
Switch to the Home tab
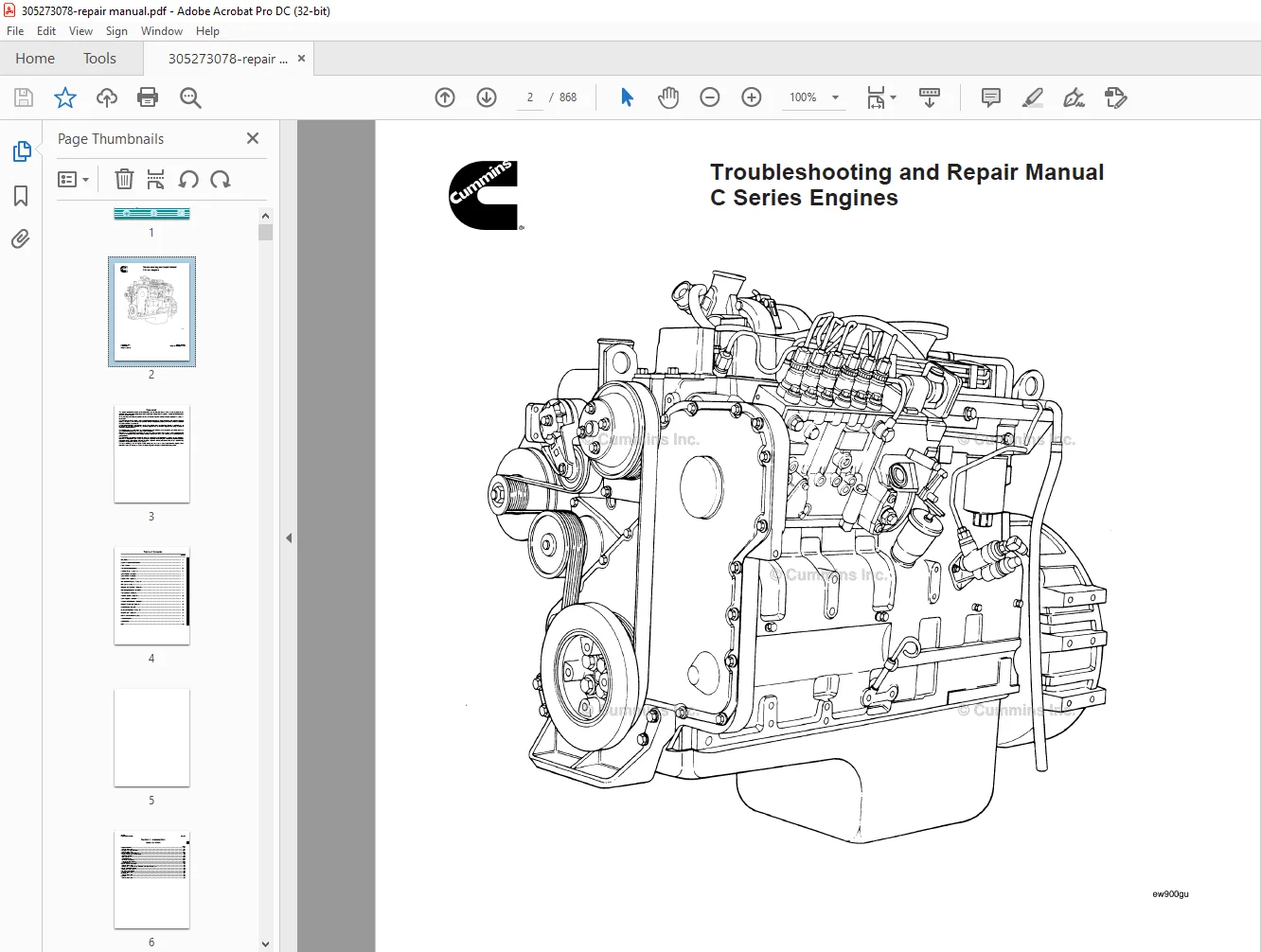pos(35,59)
